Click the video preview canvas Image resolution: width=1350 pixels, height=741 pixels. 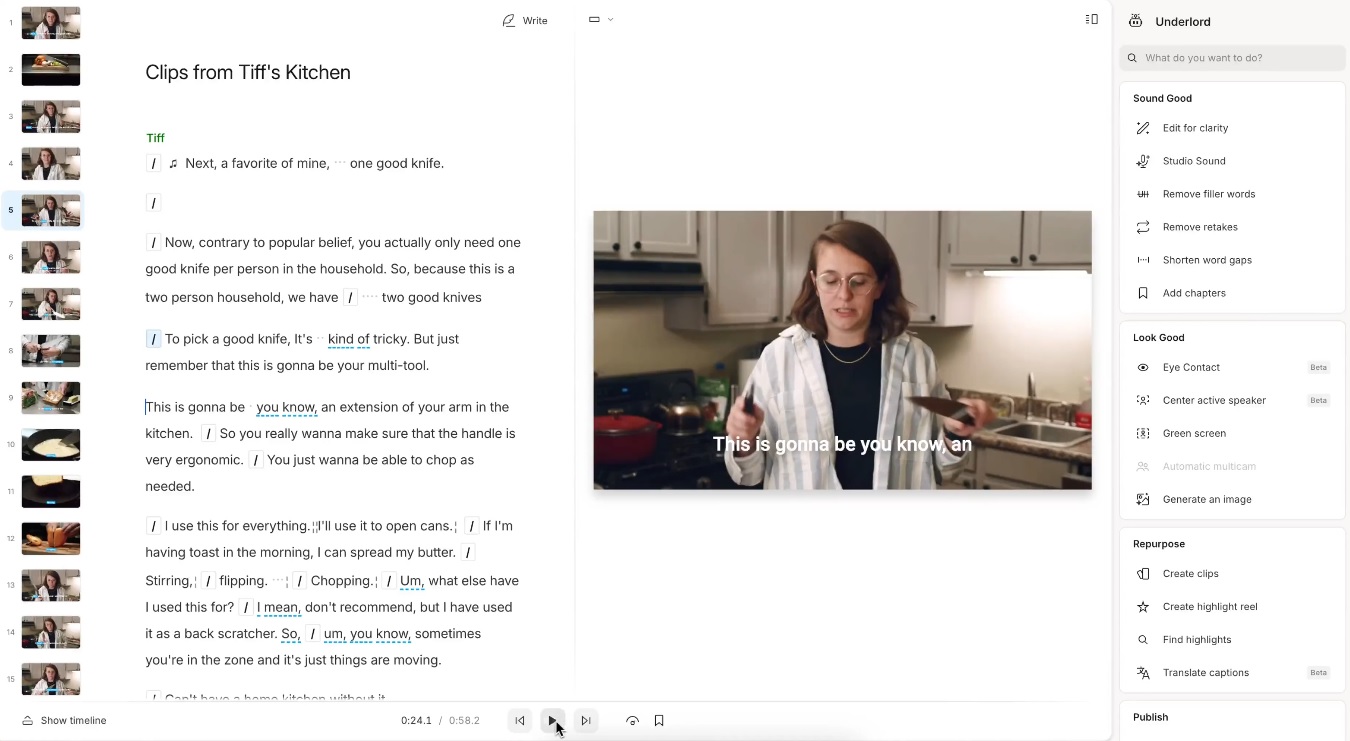tap(842, 350)
